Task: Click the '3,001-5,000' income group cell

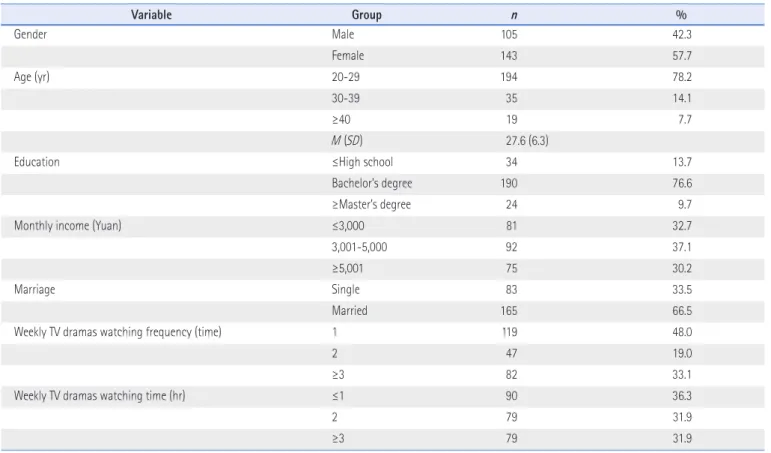Action: [x=359, y=247]
